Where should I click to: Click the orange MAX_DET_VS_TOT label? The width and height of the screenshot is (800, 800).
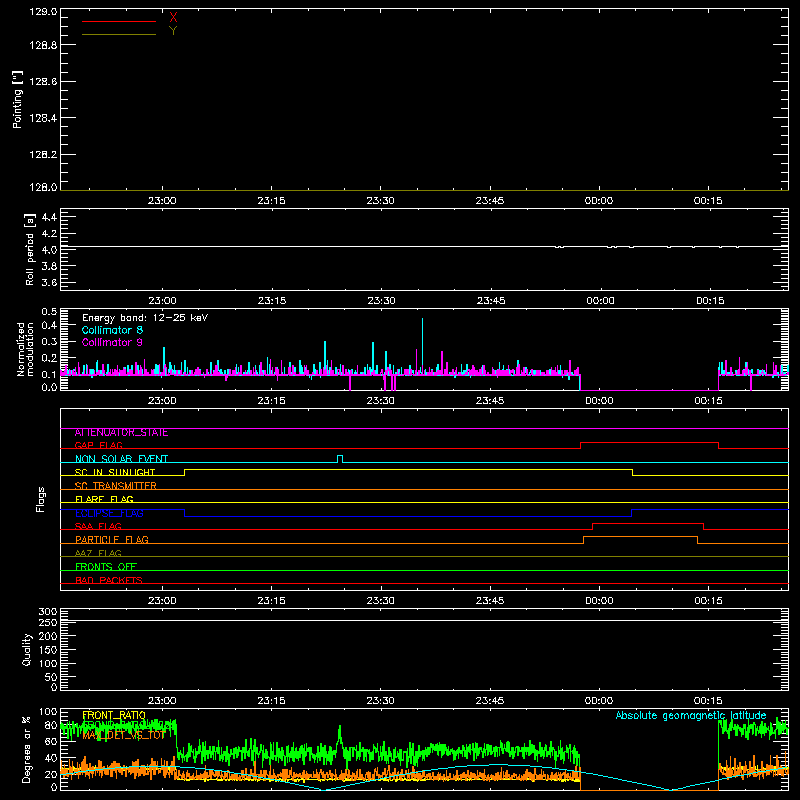[x=124, y=736]
